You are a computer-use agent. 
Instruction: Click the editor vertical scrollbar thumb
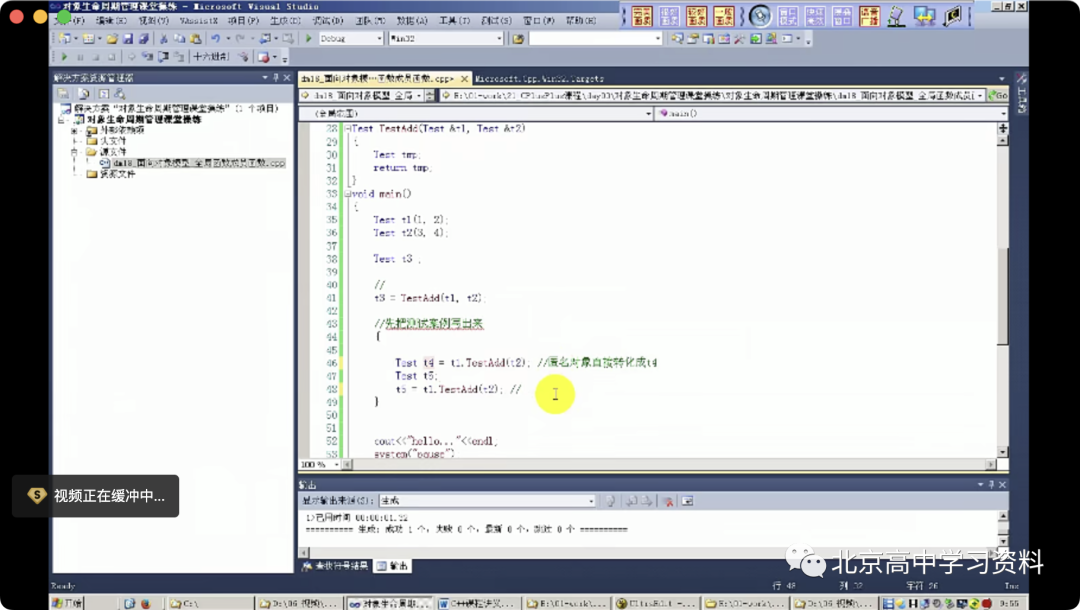pyautogui.click(x=1003, y=296)
